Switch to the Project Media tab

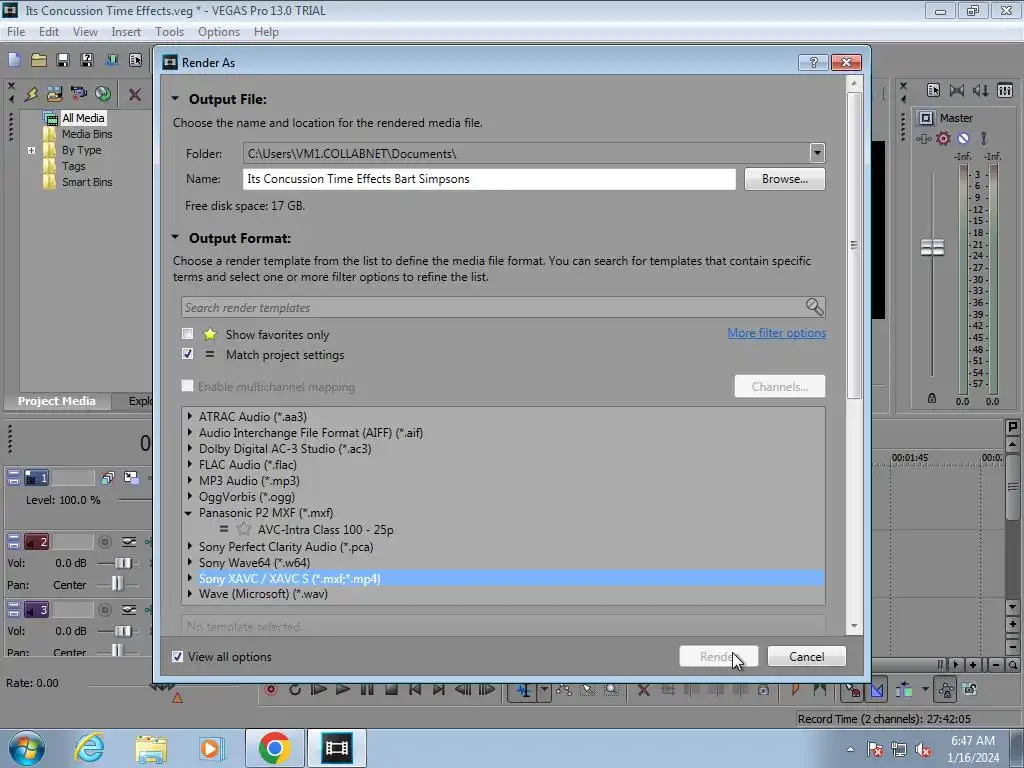(x=56, y=401)
